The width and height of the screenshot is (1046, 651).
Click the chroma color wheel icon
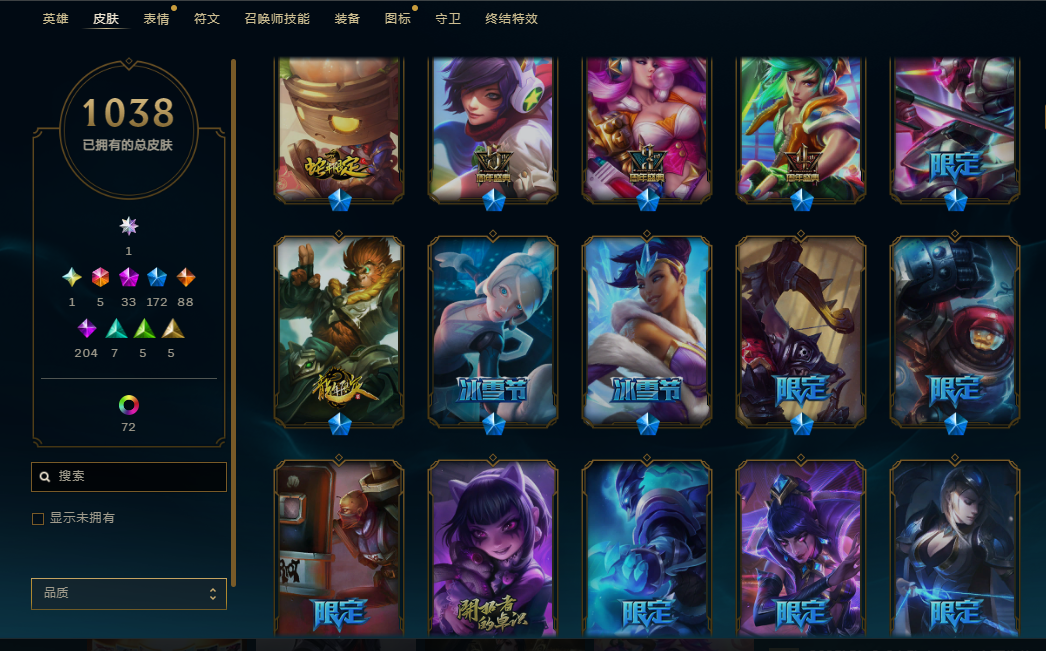coord(129,405)
